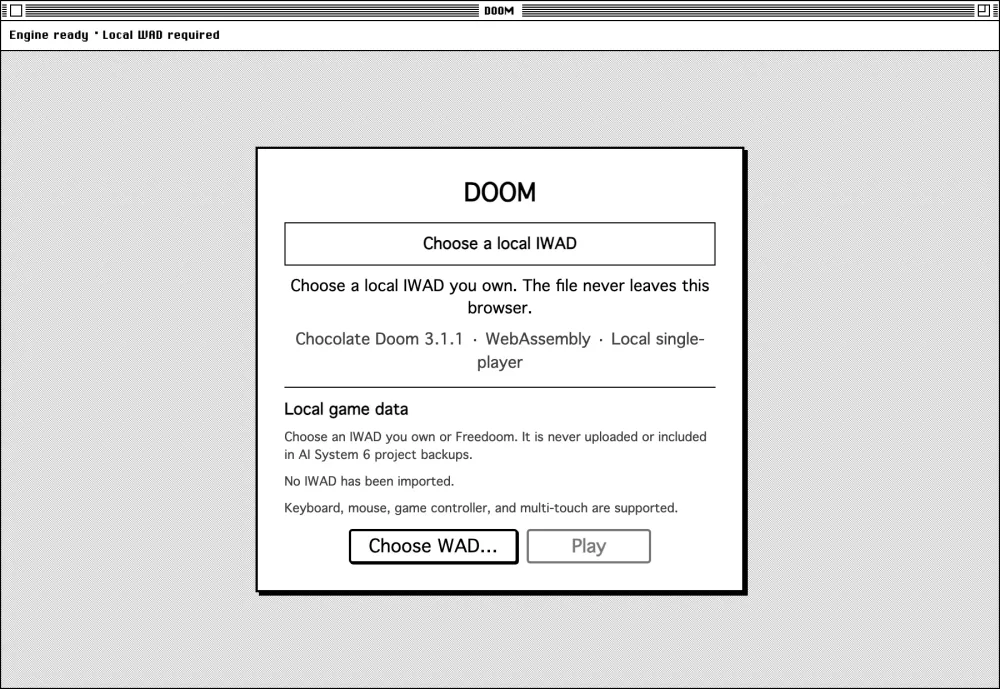Click the No IWAD has been imported text
This screenshot has width=1000, height=689.
coord(369,481)
